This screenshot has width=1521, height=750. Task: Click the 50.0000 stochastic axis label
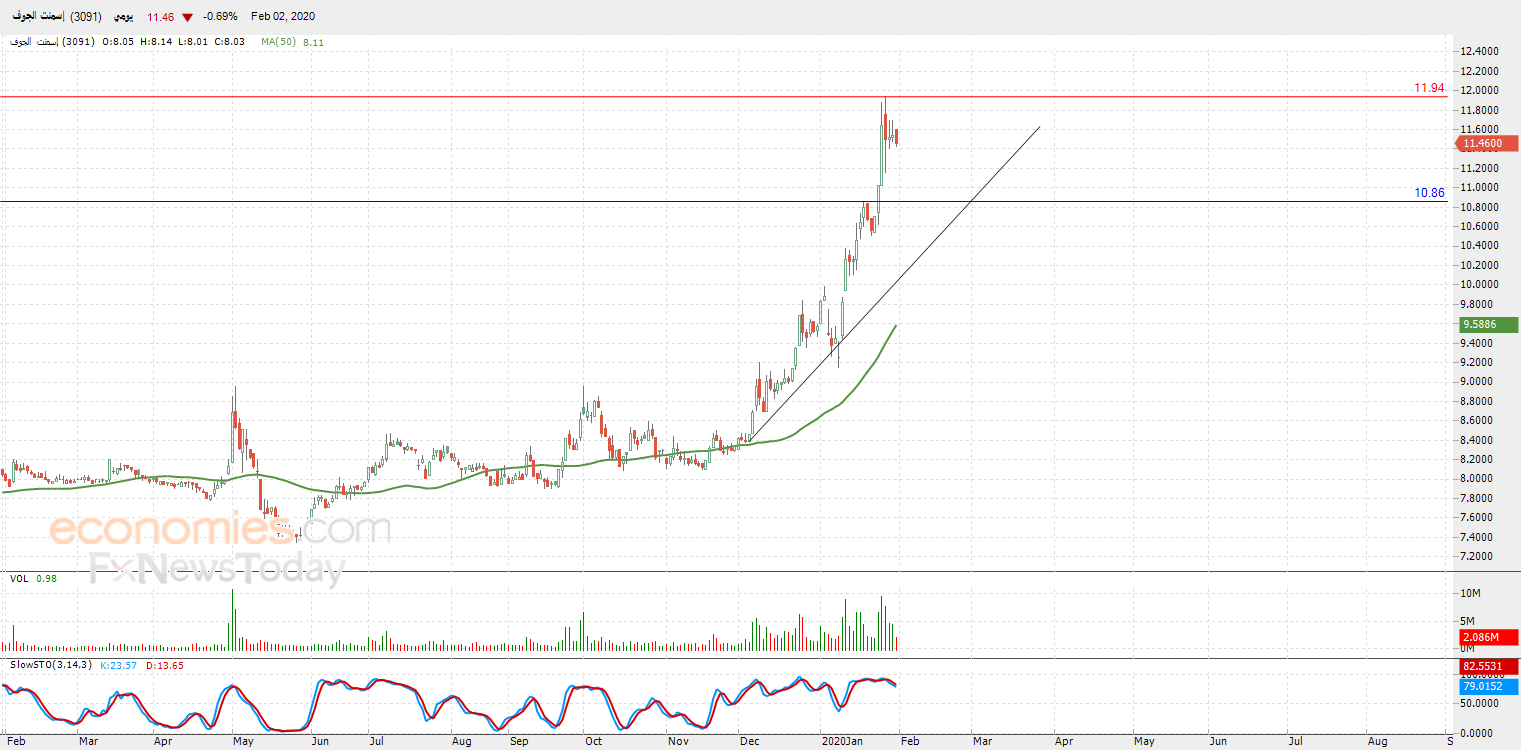point(1478,704)
